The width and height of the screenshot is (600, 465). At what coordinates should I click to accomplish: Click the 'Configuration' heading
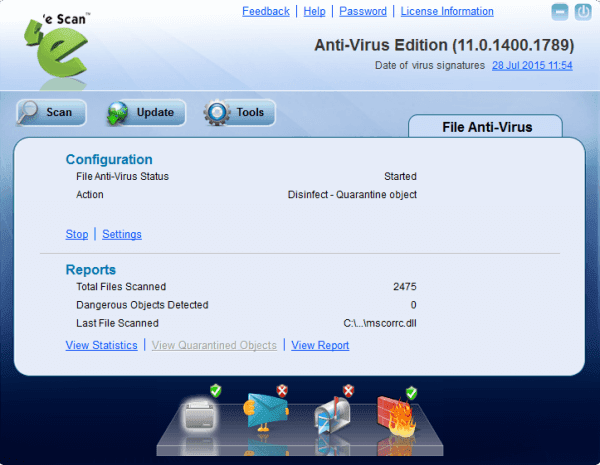click(109, 160)
